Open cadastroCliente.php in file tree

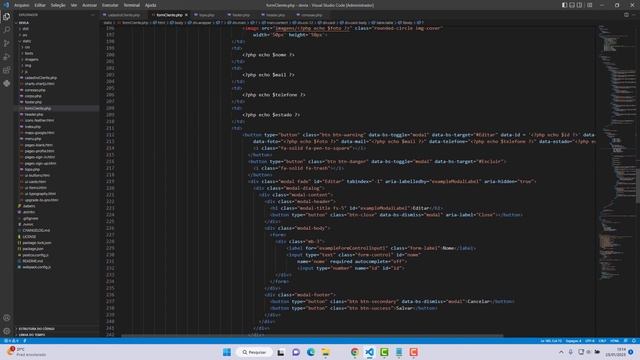click(40, 78)
